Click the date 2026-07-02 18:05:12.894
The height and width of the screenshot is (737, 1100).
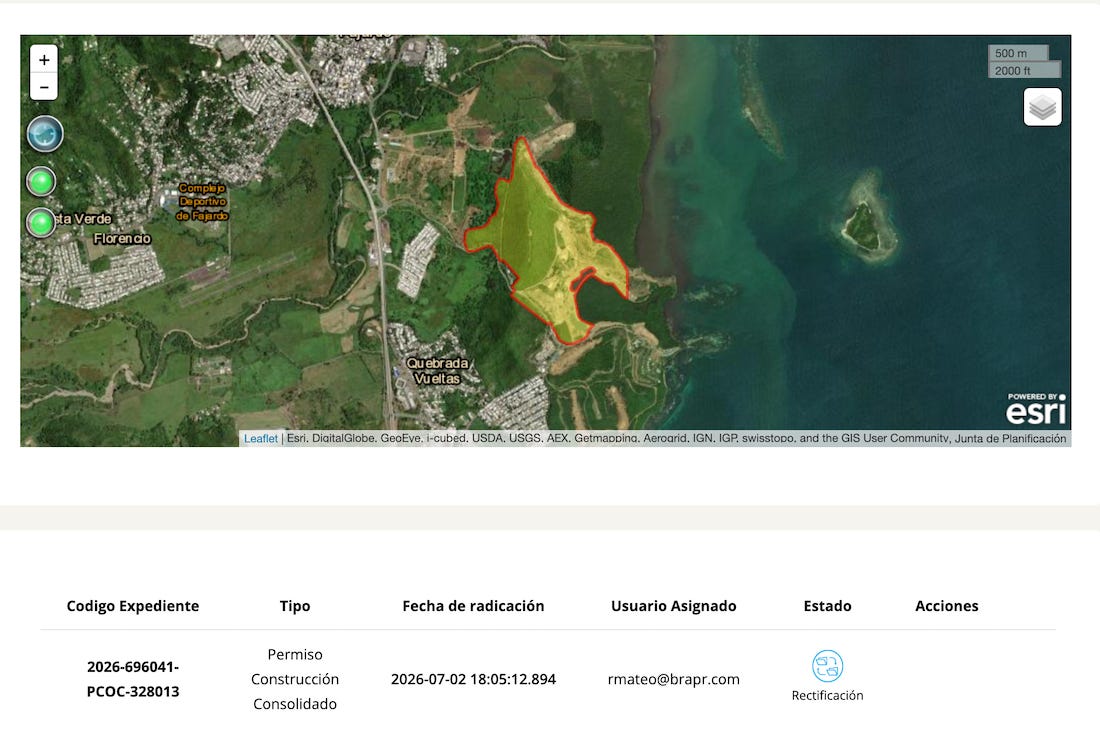(x=473, y=679)
